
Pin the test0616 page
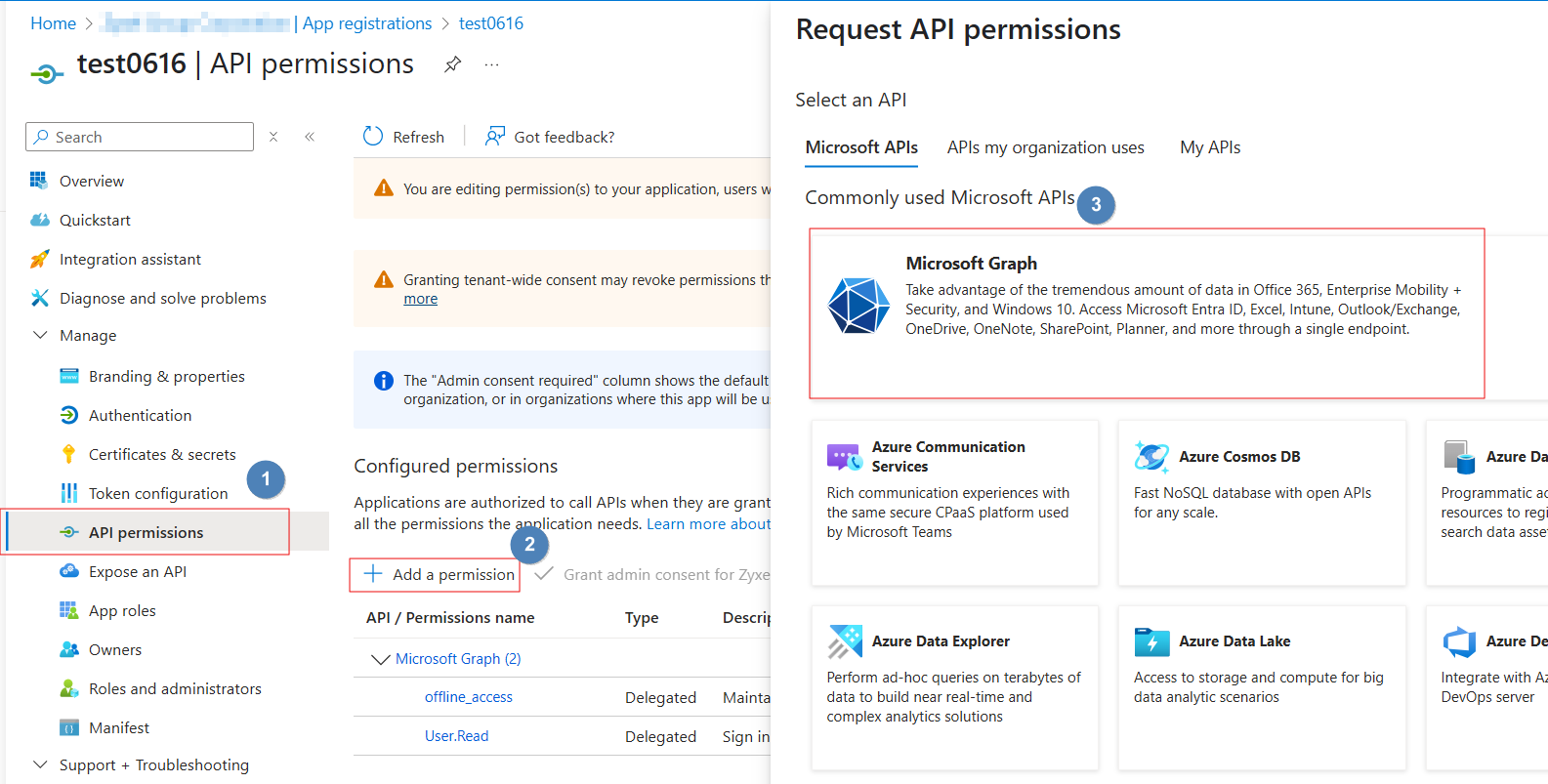pyautogui.click(x=452, y=64)
